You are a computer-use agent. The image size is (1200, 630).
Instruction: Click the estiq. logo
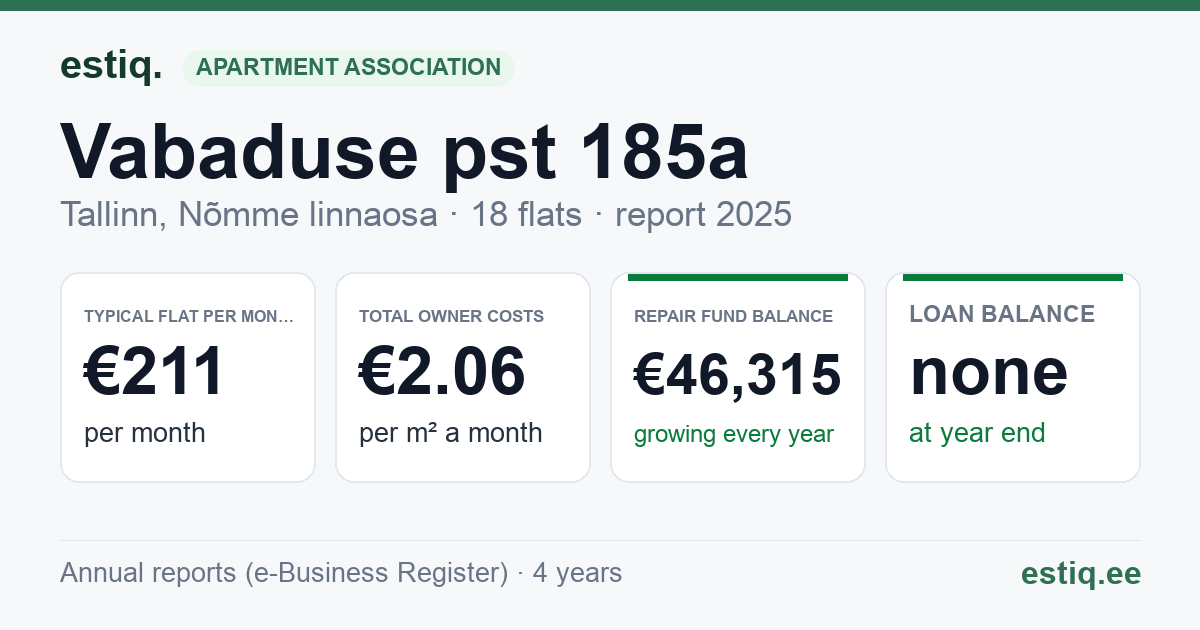click(x=111, y=66)
